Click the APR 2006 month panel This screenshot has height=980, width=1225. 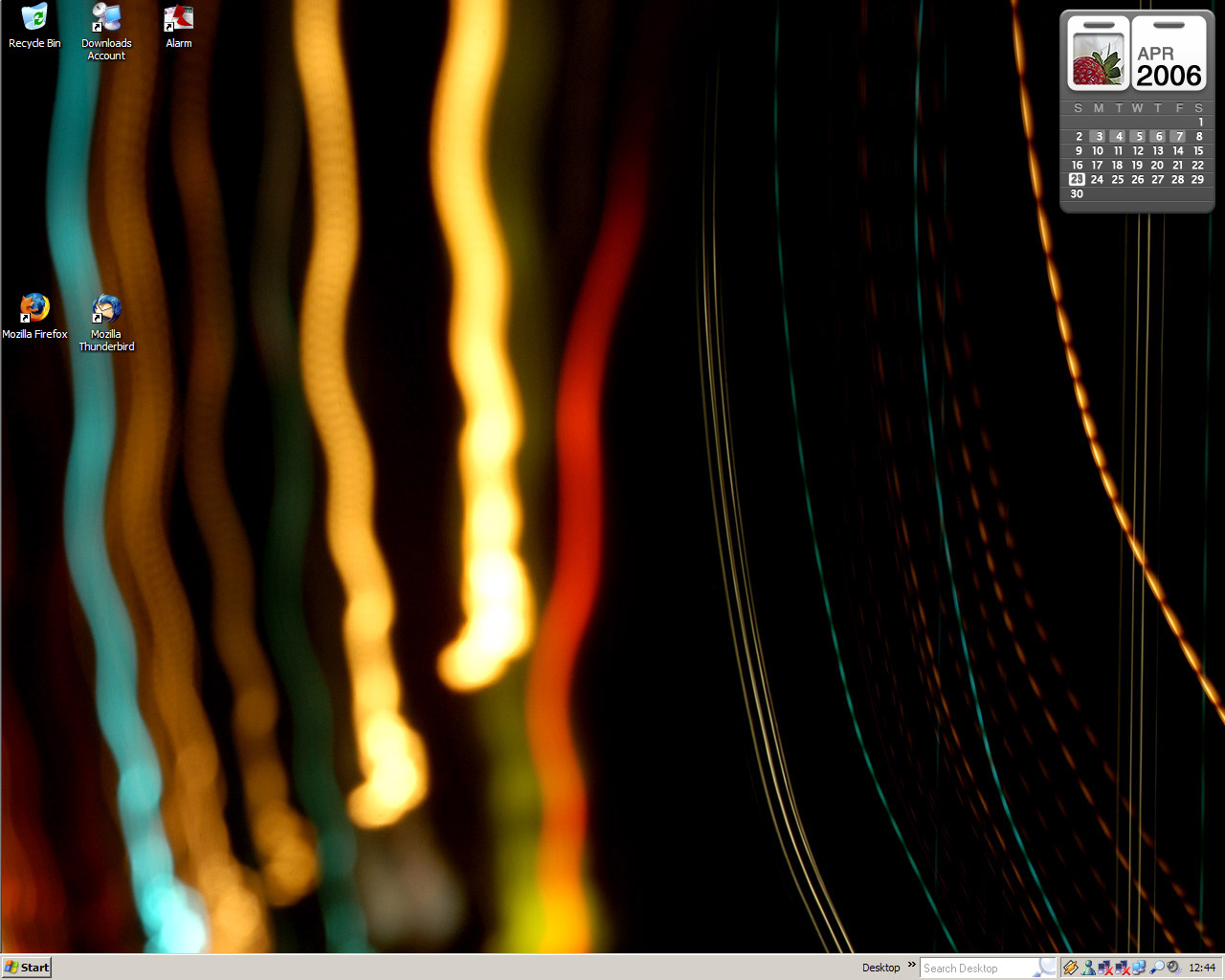tap(1169, 56)
